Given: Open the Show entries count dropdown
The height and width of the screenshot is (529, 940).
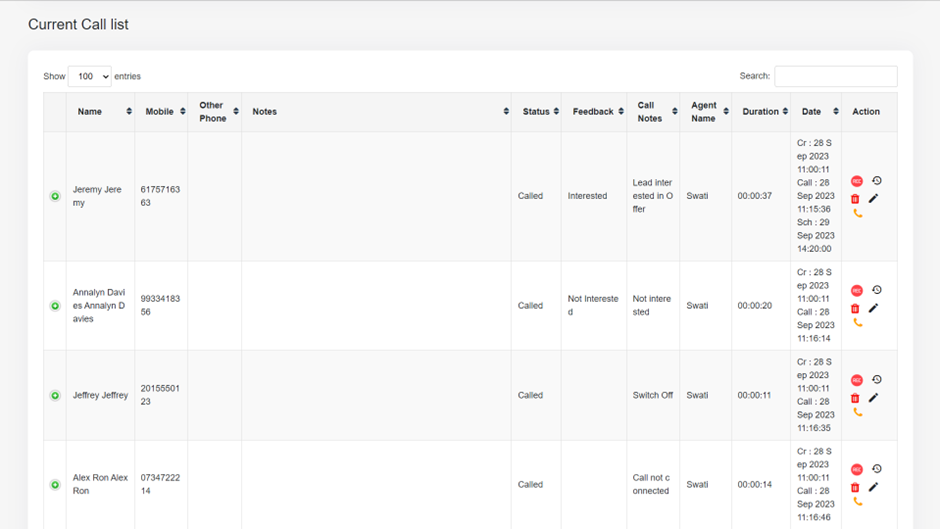Looking at the screenshot, I should click(x=89, y=76).
